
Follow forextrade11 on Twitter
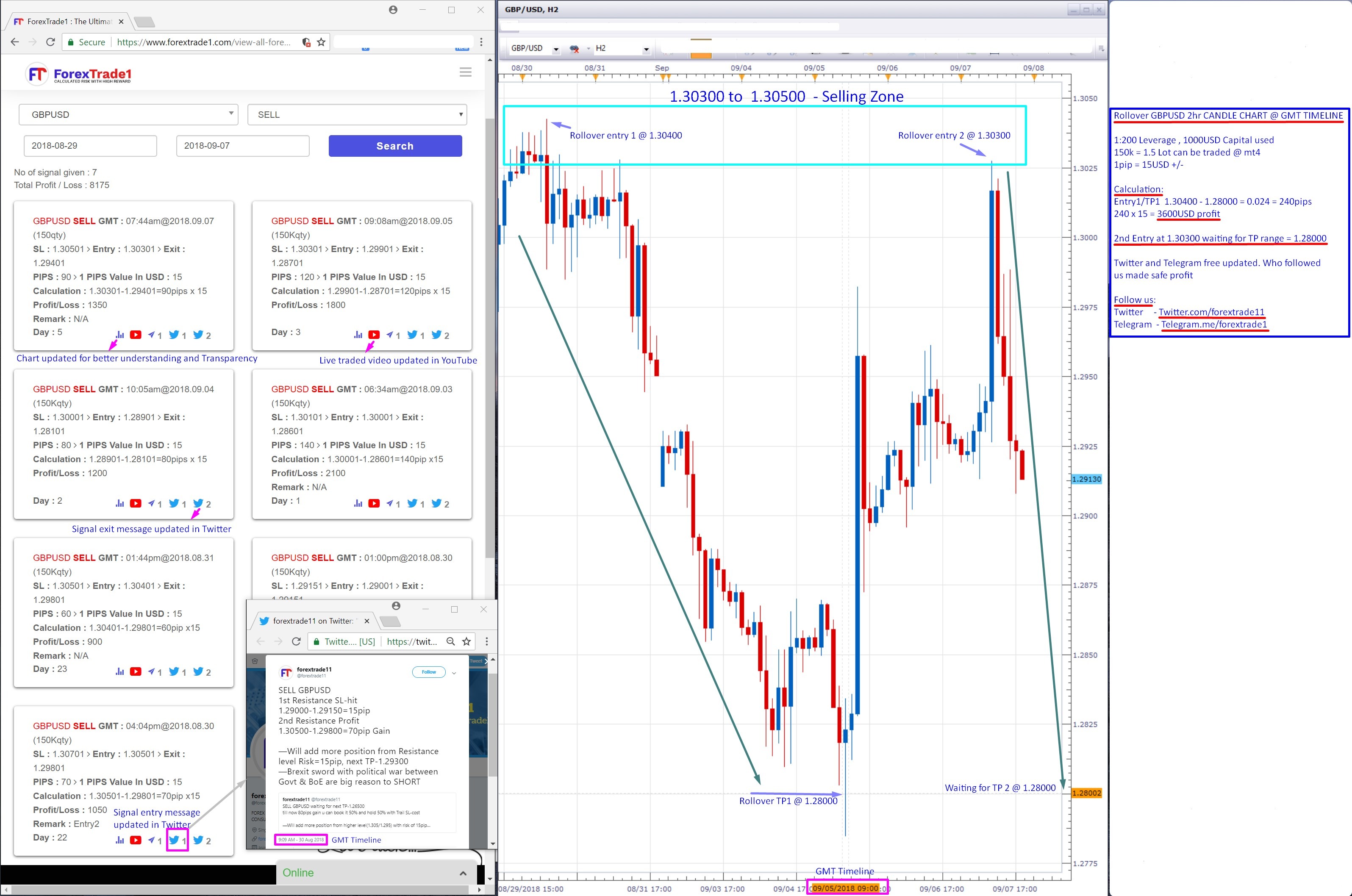pos(429,672)
